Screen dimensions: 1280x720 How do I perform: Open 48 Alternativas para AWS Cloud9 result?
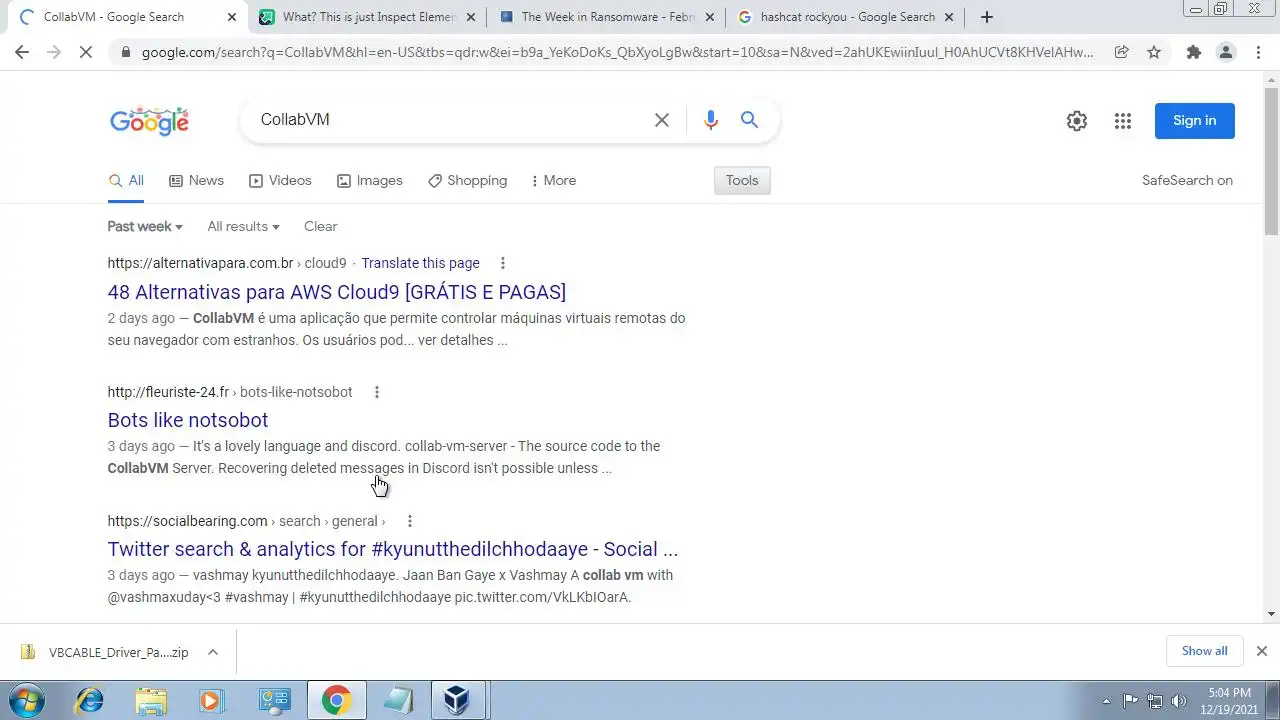click(x=337, y=292)
